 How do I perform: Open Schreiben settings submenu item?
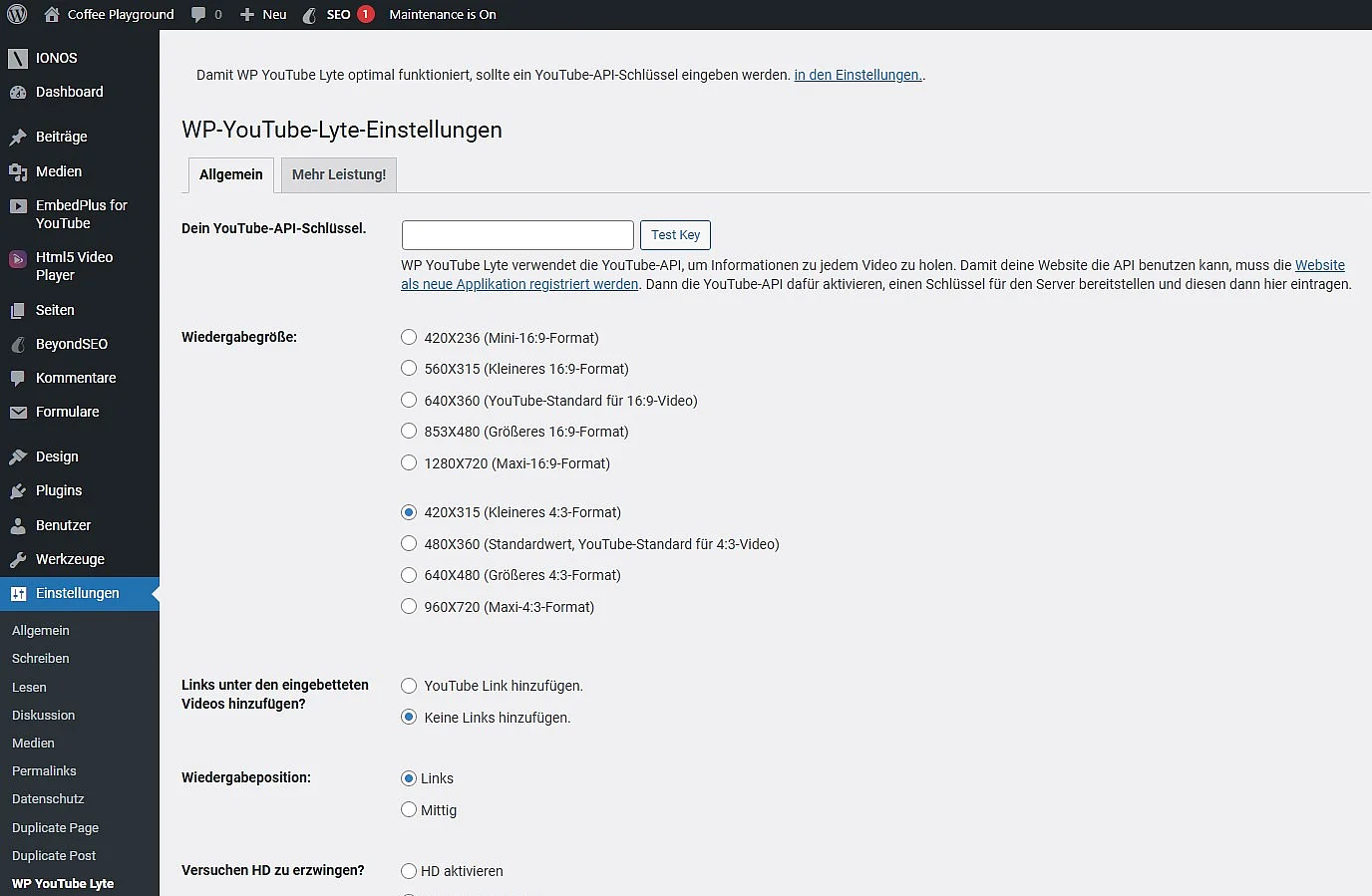pyautogui.click(x=41, y=659)
